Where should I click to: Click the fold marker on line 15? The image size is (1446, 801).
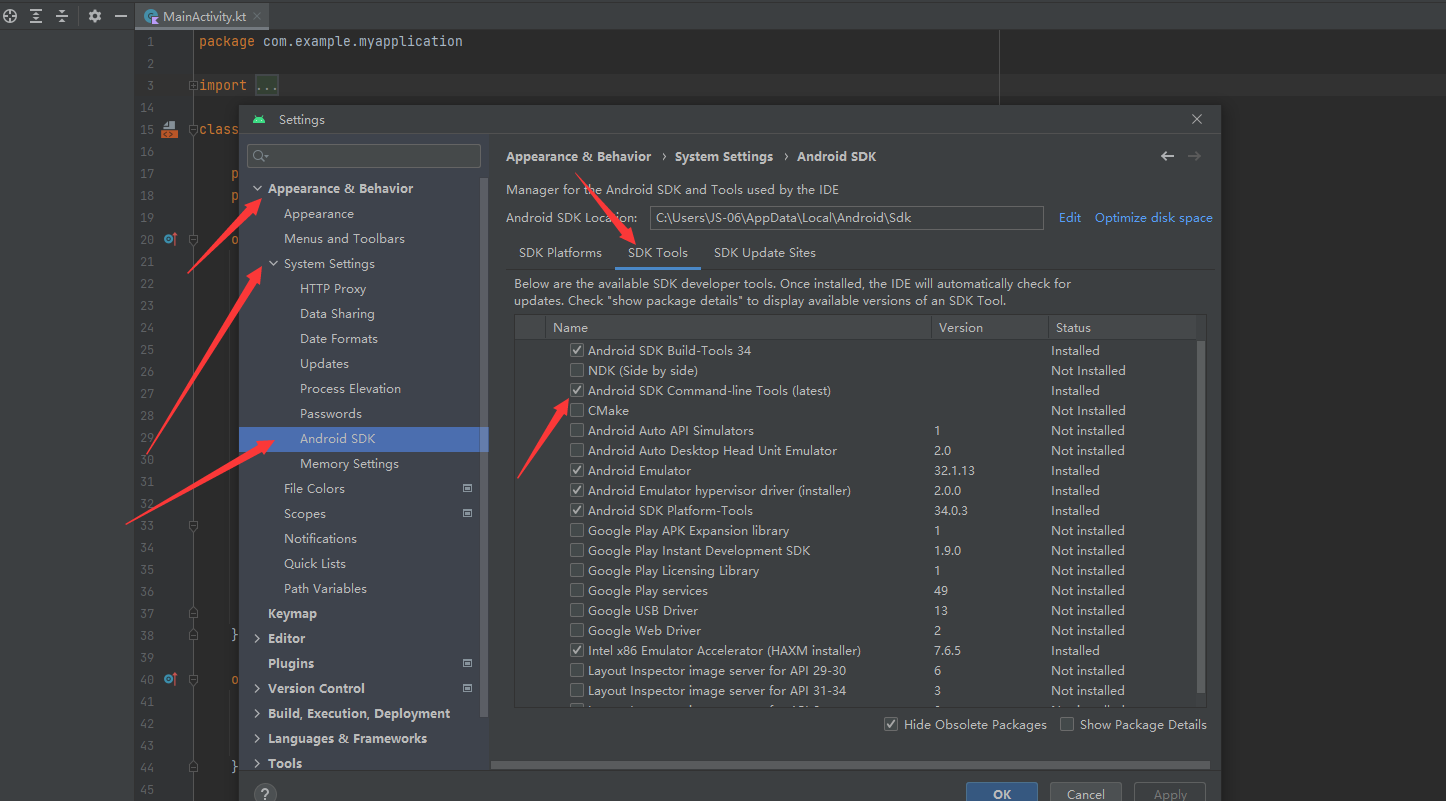pyautogui.click(x=193, y=129)
